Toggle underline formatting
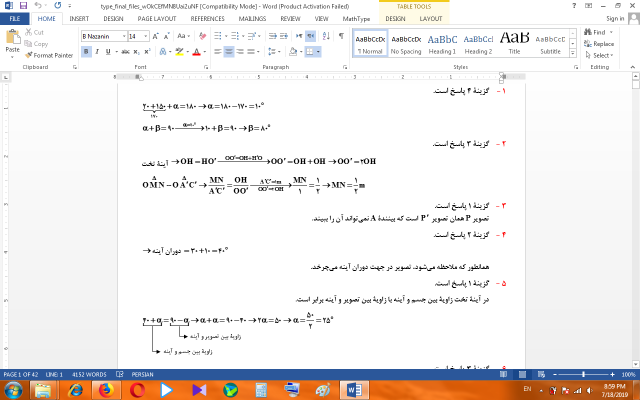Viewport: 640px width, 400px height. click(x=108, y=52)
